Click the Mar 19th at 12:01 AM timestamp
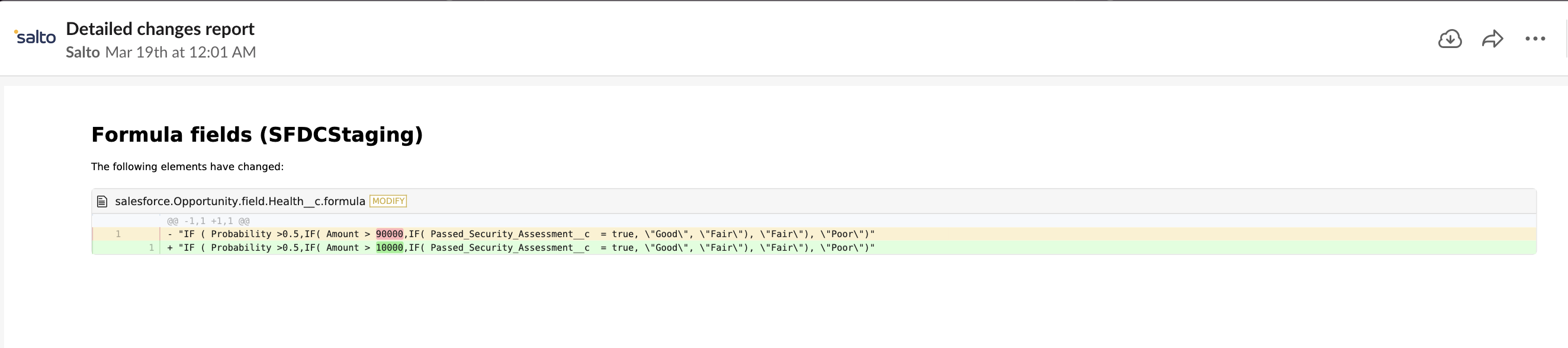Screen dimensions: 1568x348 coord(181,52)
